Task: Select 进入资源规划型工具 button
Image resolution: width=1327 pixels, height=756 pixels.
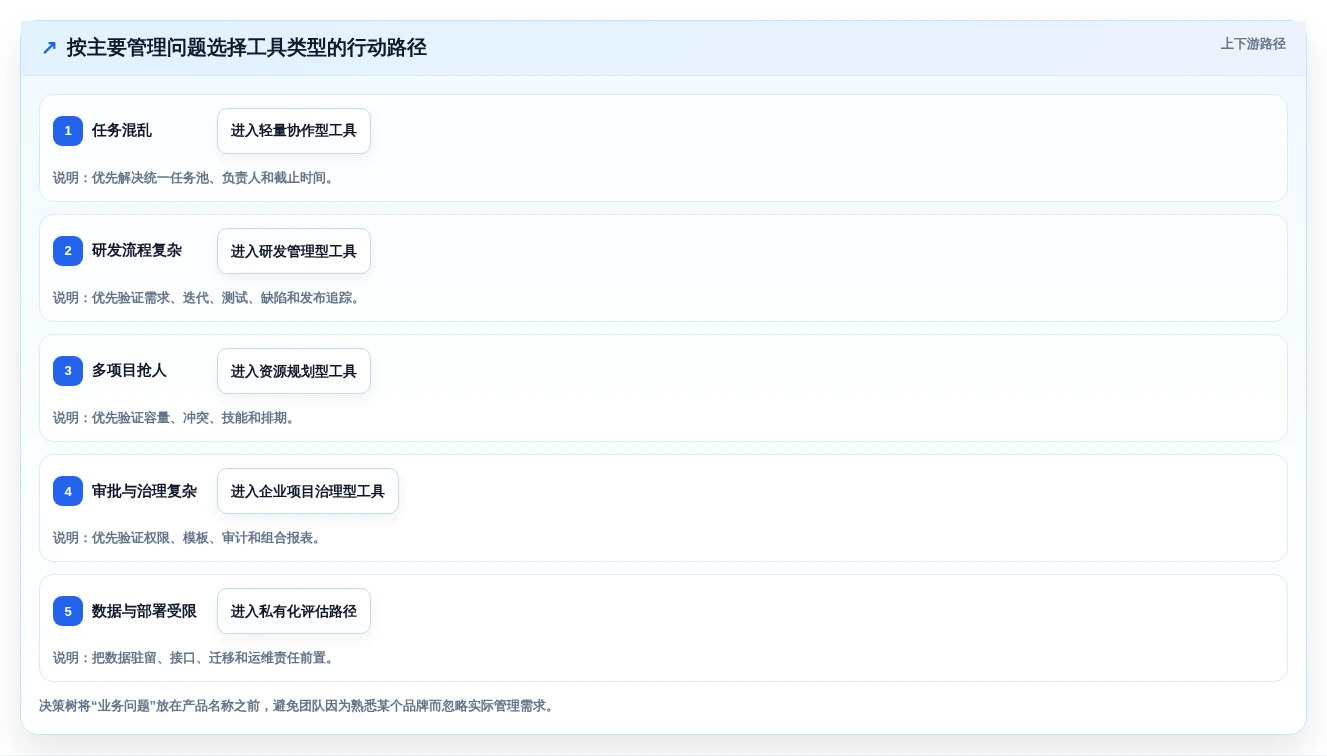Action: pos(294,371)
